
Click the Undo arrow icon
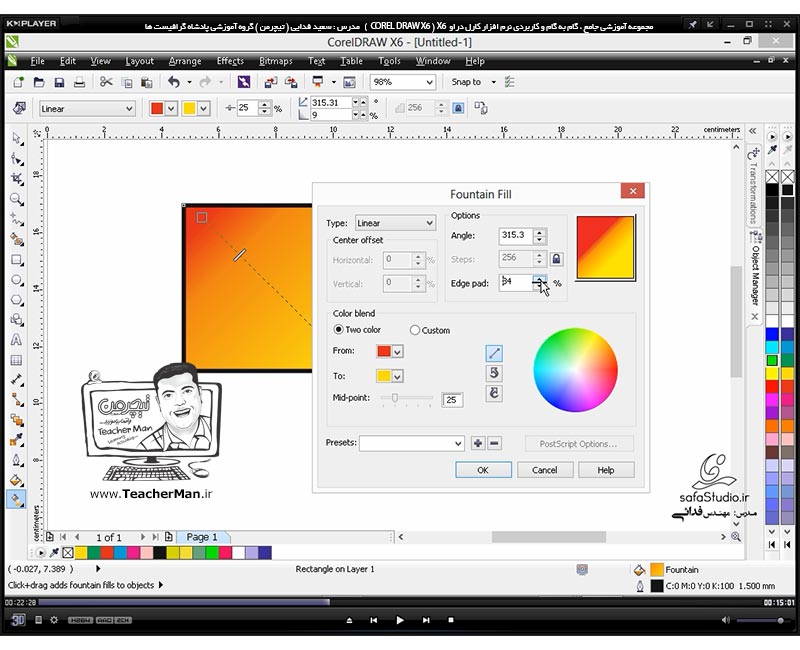(x=174, y=82)
